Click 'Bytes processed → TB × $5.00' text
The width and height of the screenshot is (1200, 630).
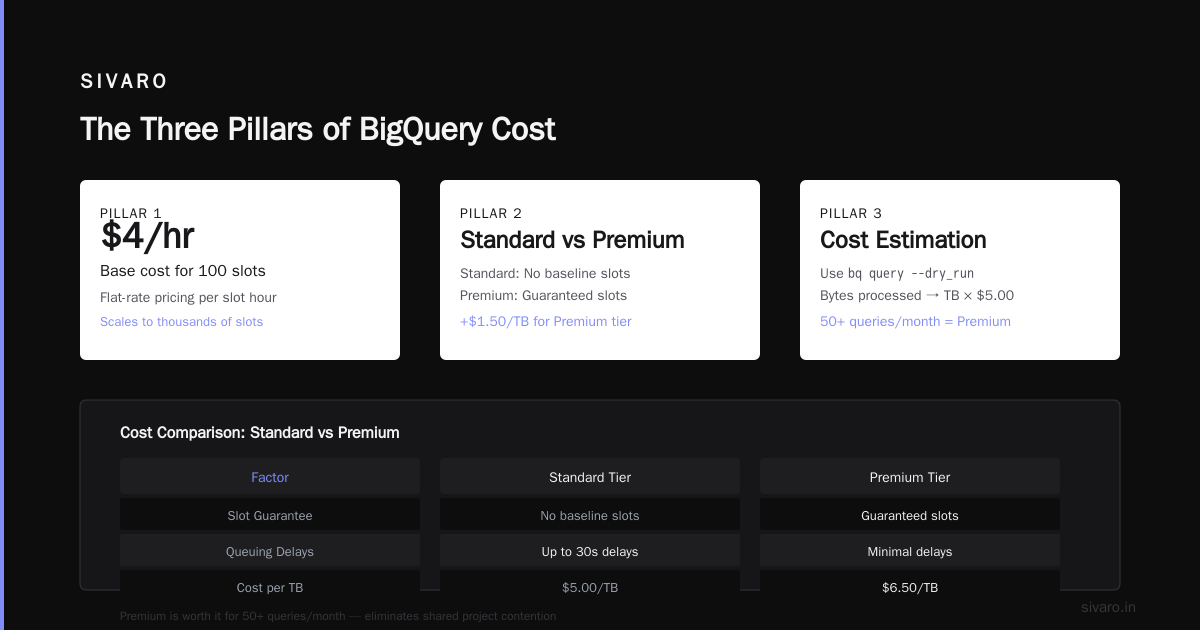pyautogui.click(x=917, y=295)
